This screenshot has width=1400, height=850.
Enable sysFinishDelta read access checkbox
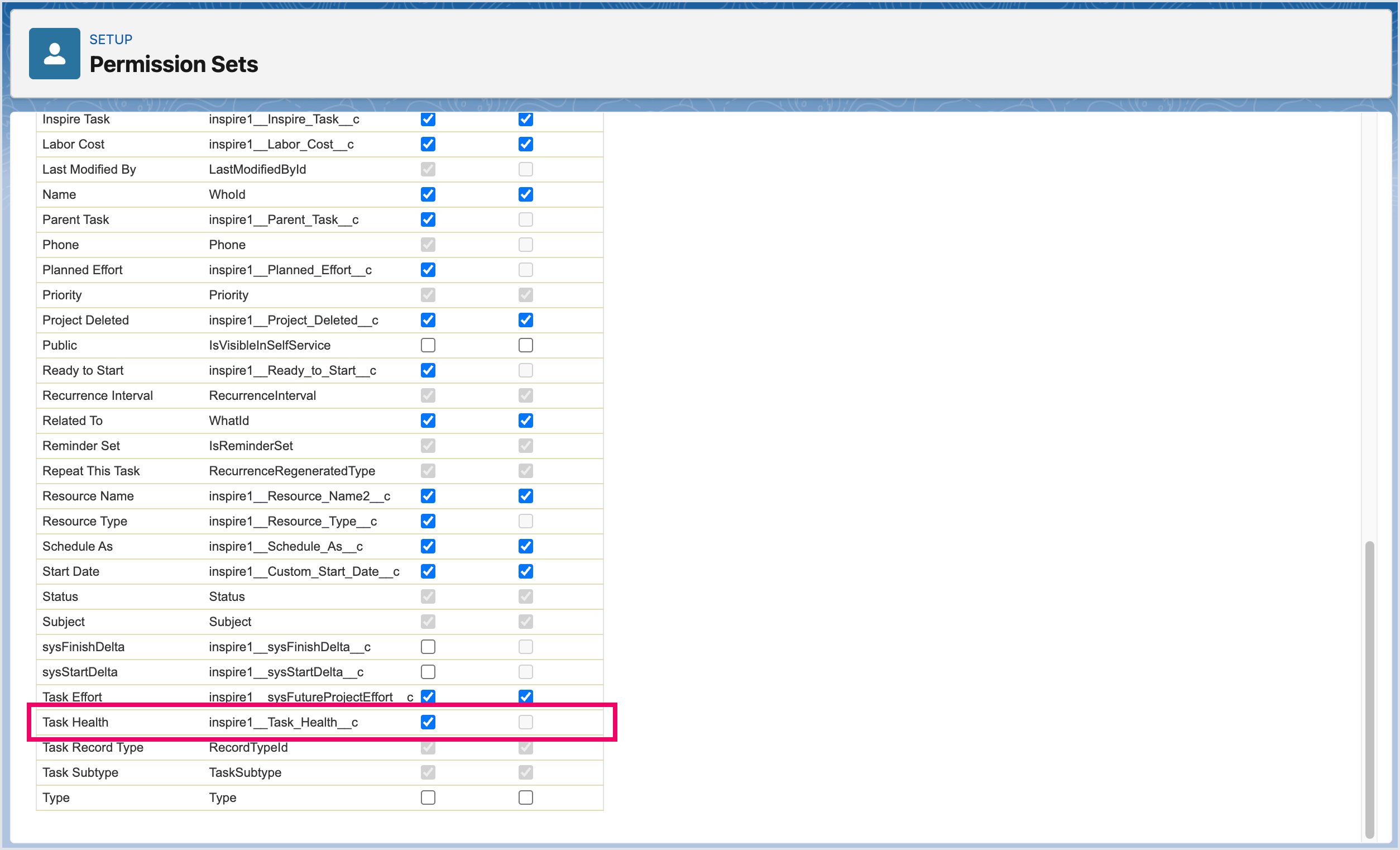click(x=428, y=647)
